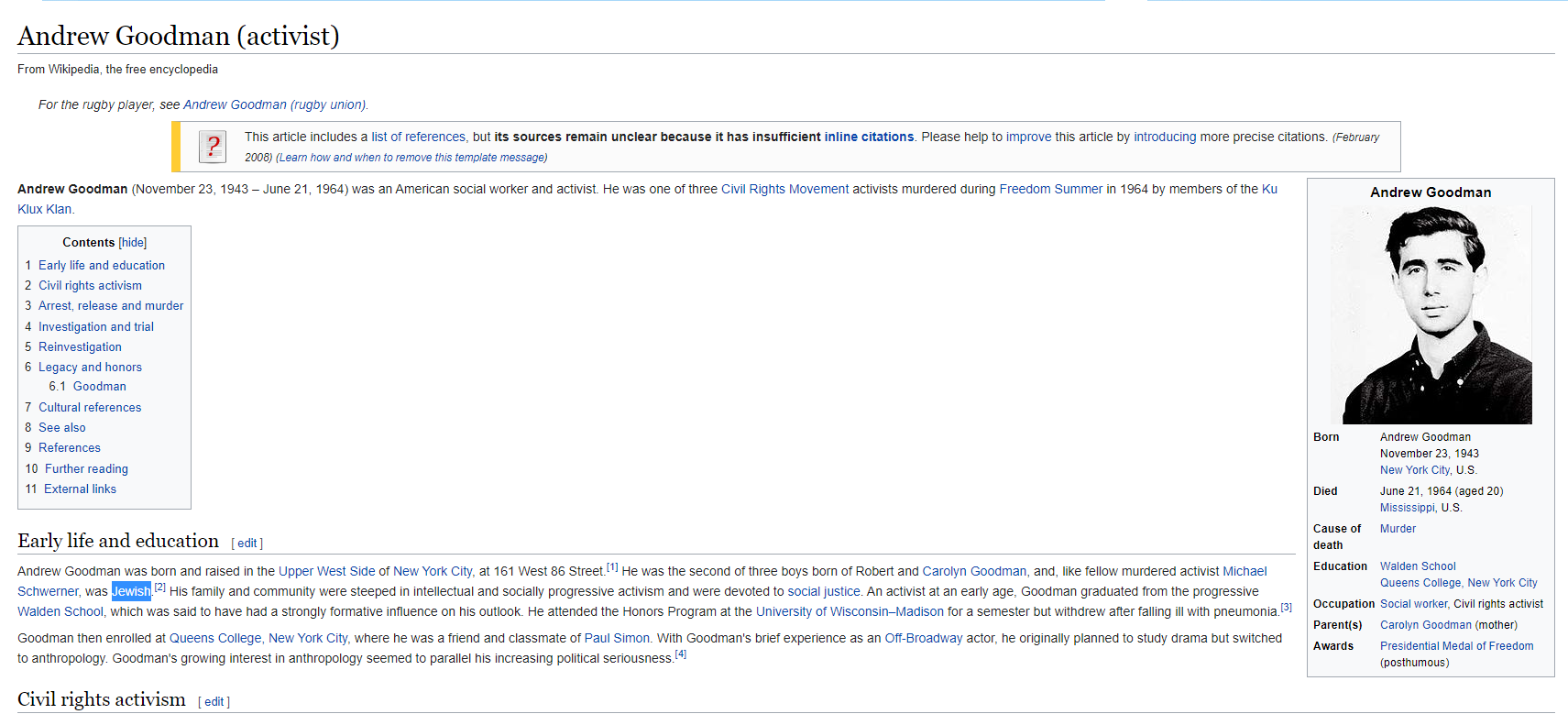Edit the 'Early life and education' section
The width and height of the screenshot is (1568, 714).
coord(247,544)
